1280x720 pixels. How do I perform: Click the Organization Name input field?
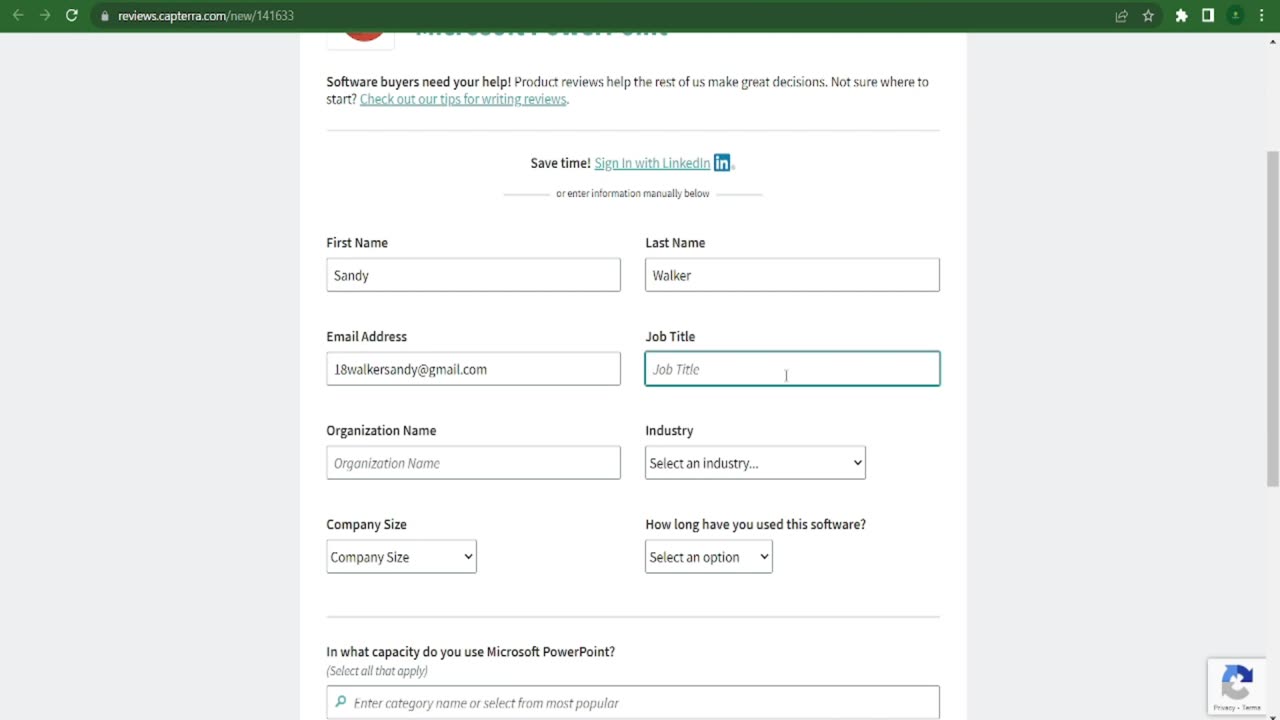[473, 463]
